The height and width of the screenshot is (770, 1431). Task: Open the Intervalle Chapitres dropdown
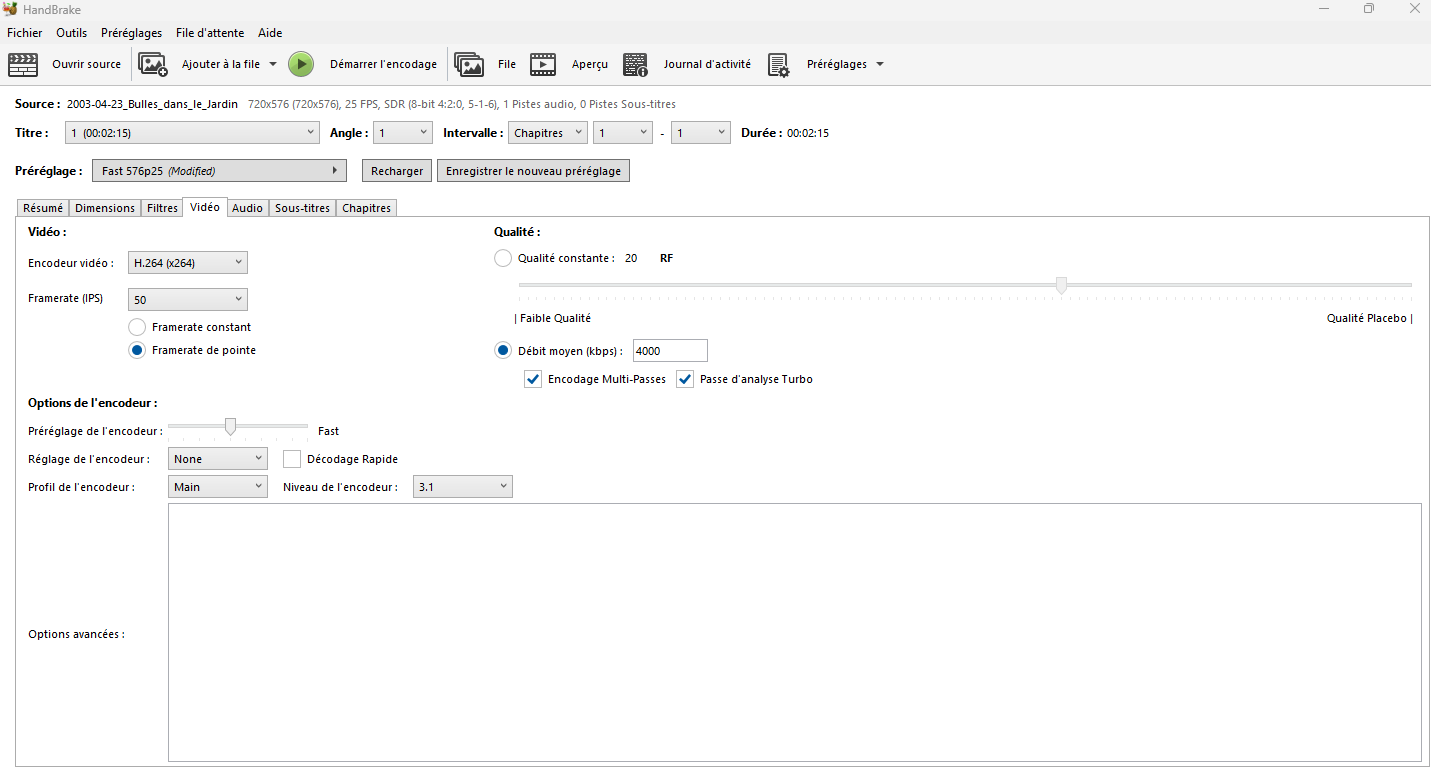547,133
